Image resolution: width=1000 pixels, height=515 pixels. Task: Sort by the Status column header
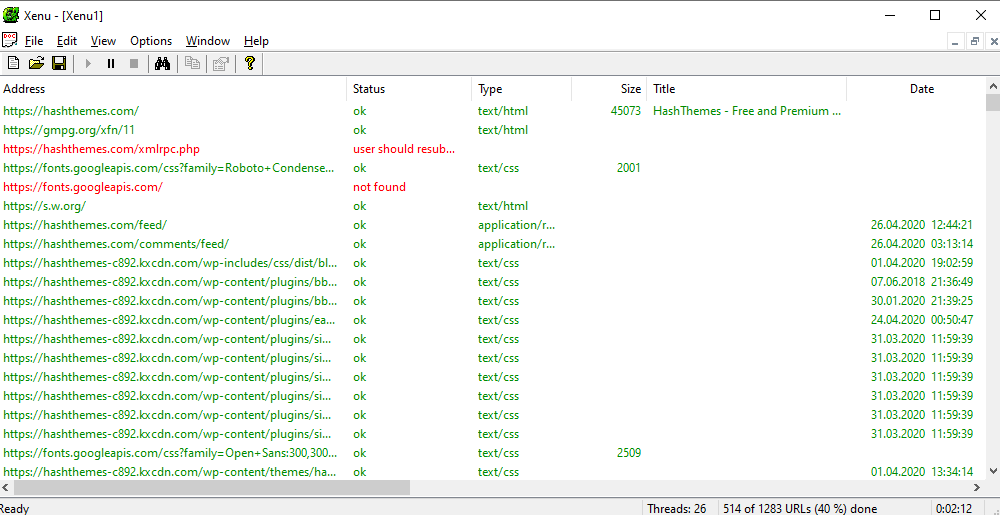click(411, 89)
